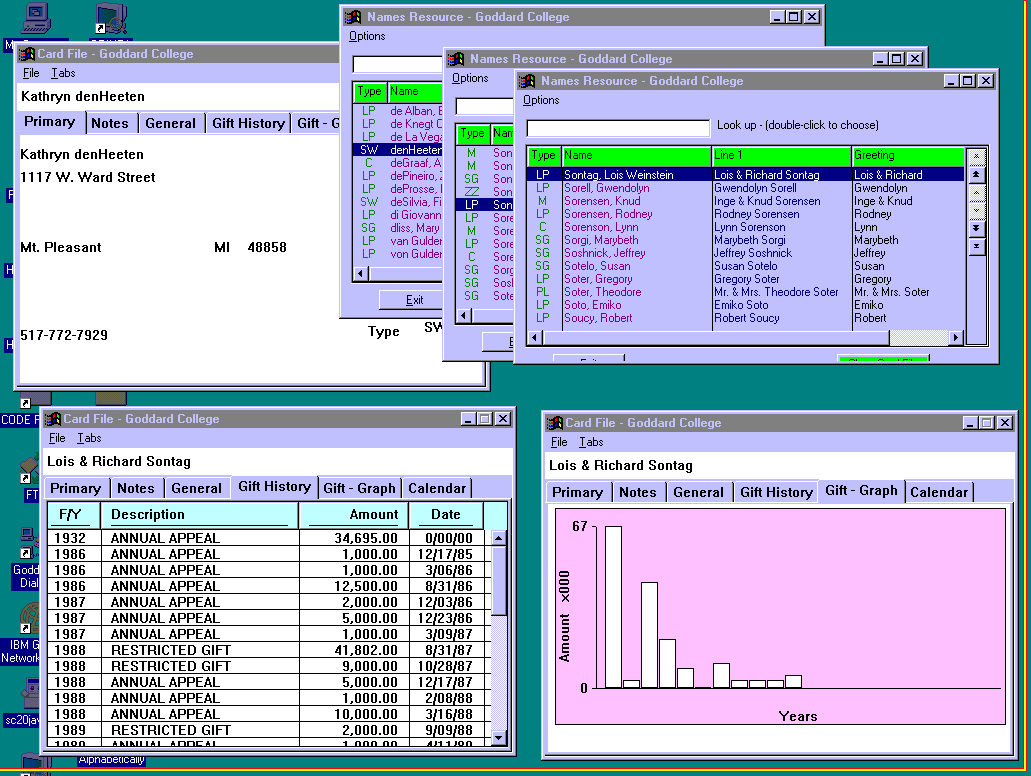
Task: Jump to top of Names list
Action: (x=976, y=157)
